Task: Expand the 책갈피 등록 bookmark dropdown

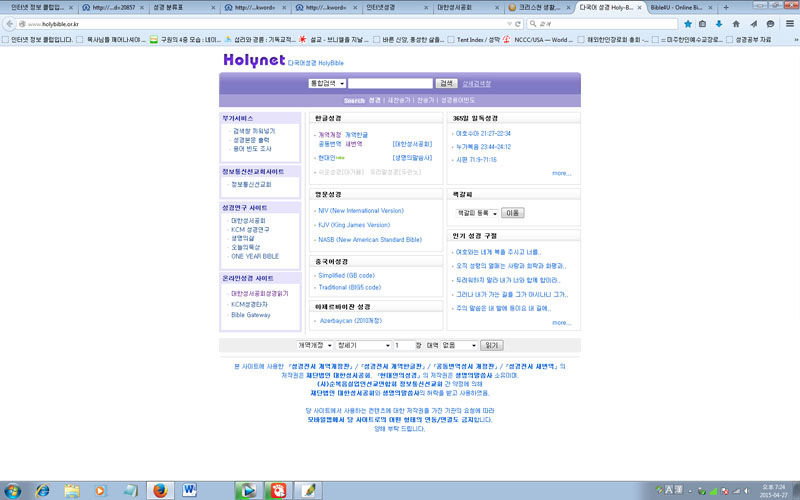Action: point(477,212)
